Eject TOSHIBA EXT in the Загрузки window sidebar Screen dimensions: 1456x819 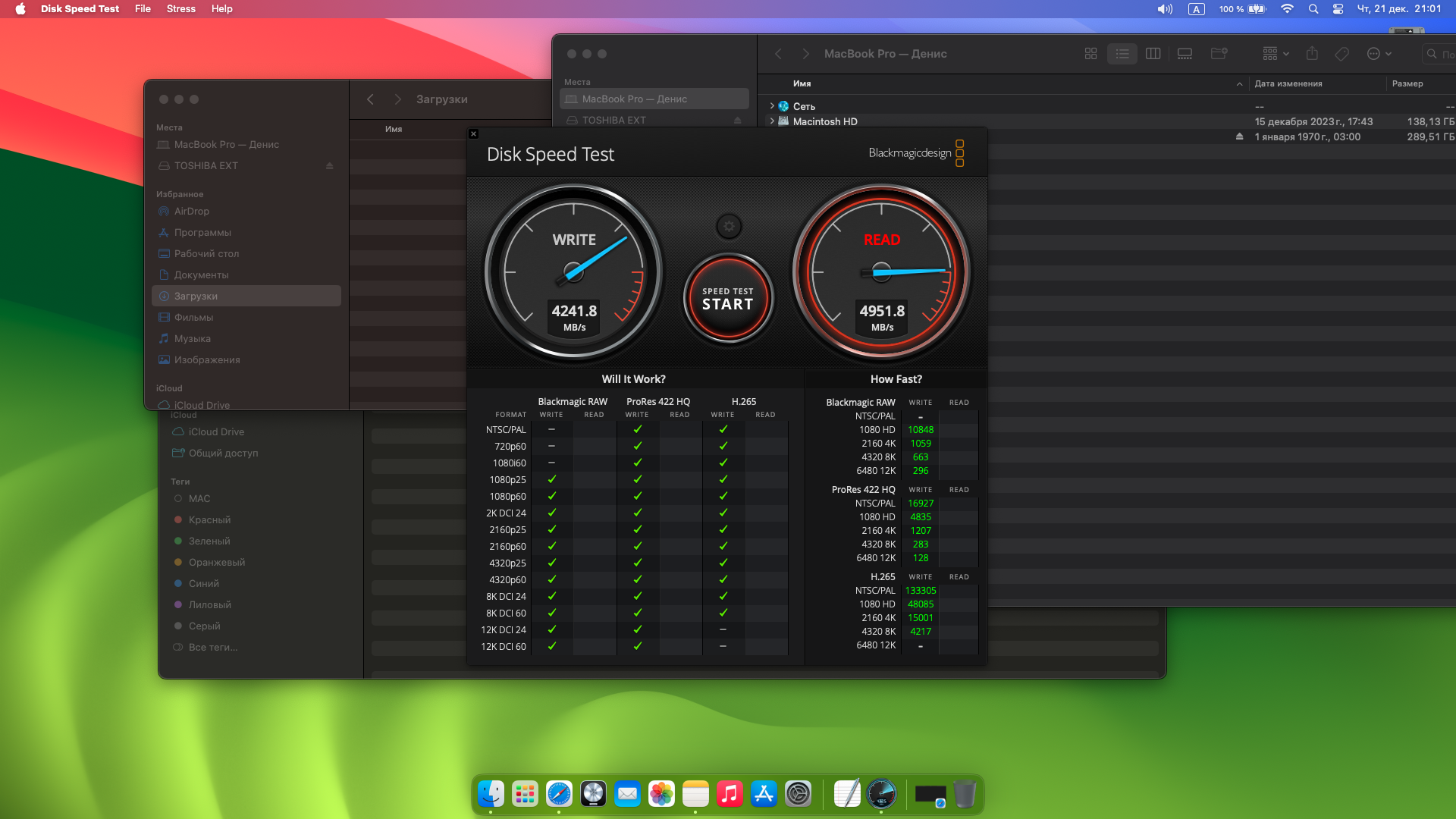pos(330,165)
